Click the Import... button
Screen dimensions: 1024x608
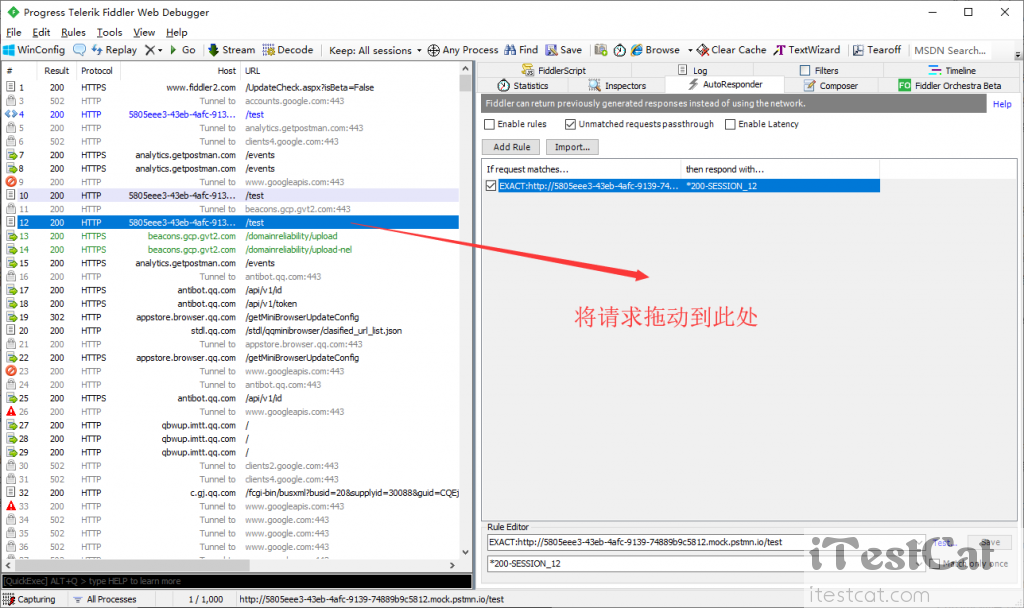tap(572, 147)
